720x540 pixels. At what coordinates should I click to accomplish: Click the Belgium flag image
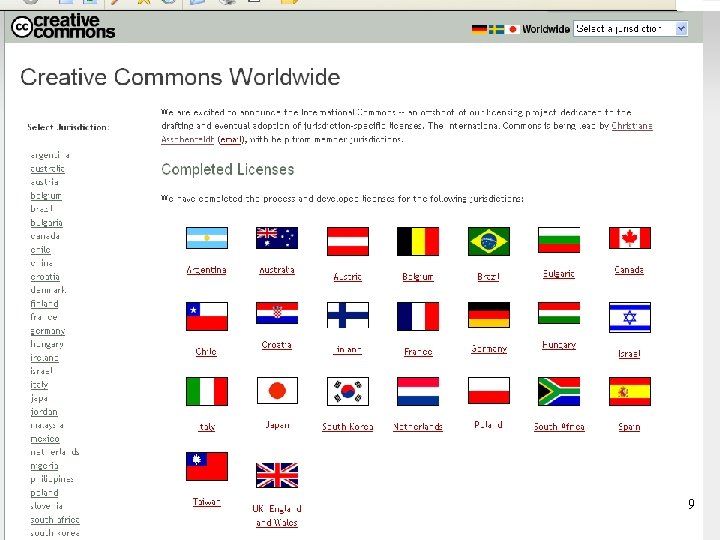click(418, 242)
